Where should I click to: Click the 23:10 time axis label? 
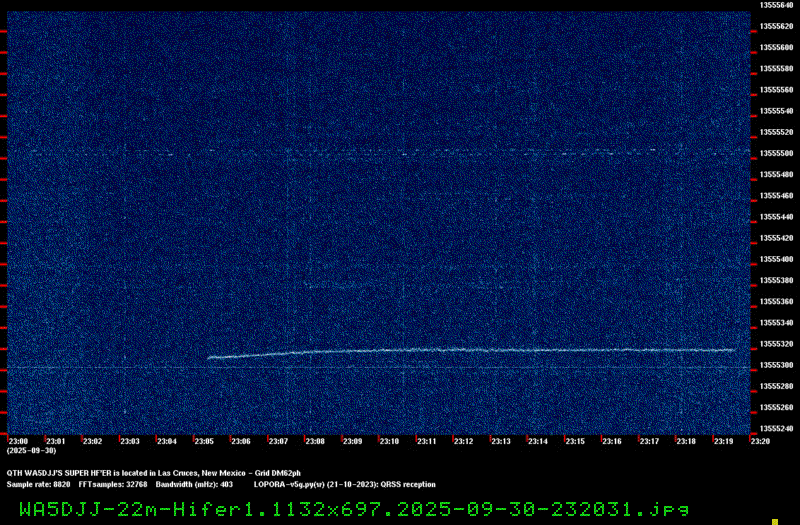tap(389, 441)
